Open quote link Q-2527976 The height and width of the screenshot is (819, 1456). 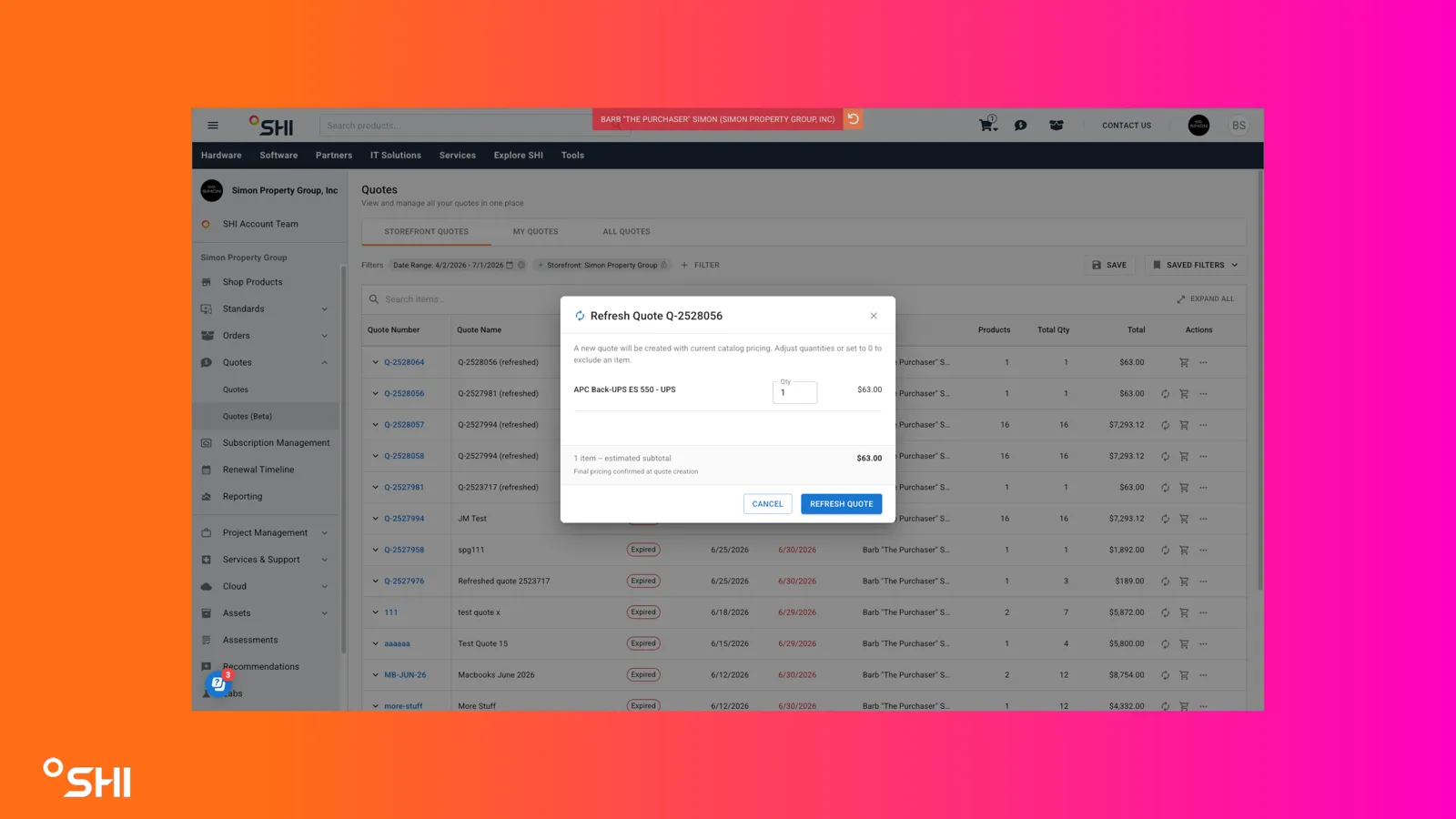pyautogui.click(x=404, y=581)
